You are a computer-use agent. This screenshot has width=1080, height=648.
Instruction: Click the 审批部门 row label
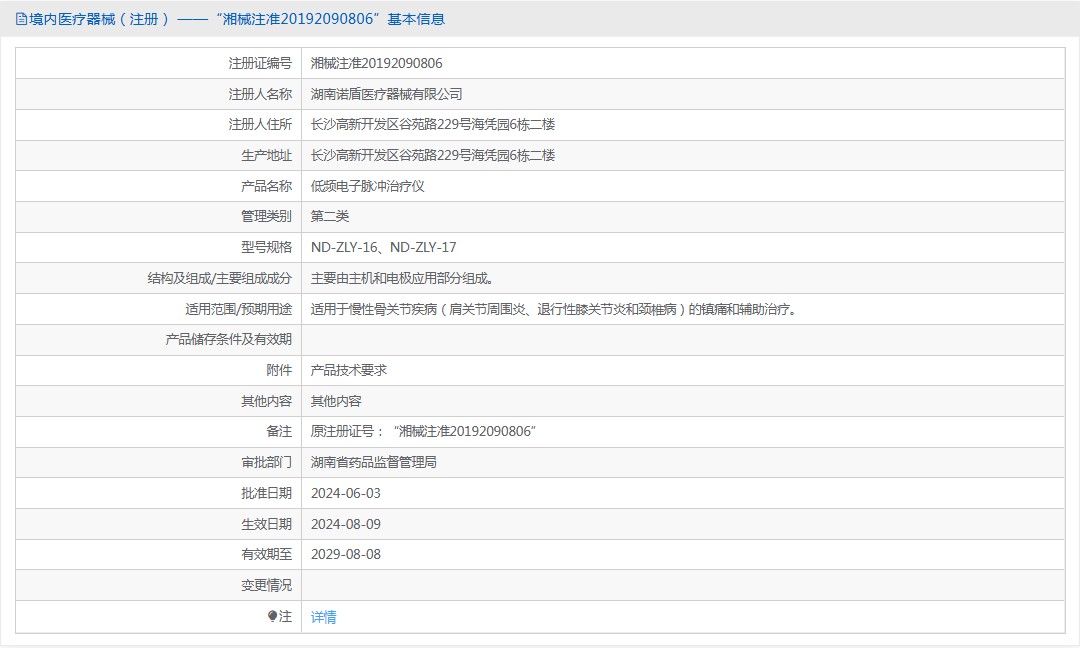click(x=267, y=463)
